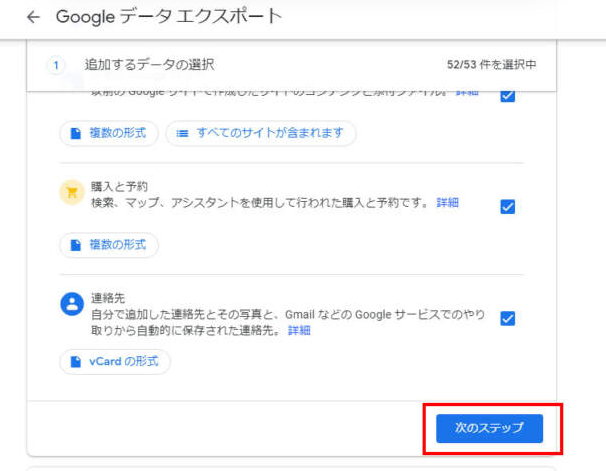Open the 詳細 link for 購入と予約

(x=447, y=202)
